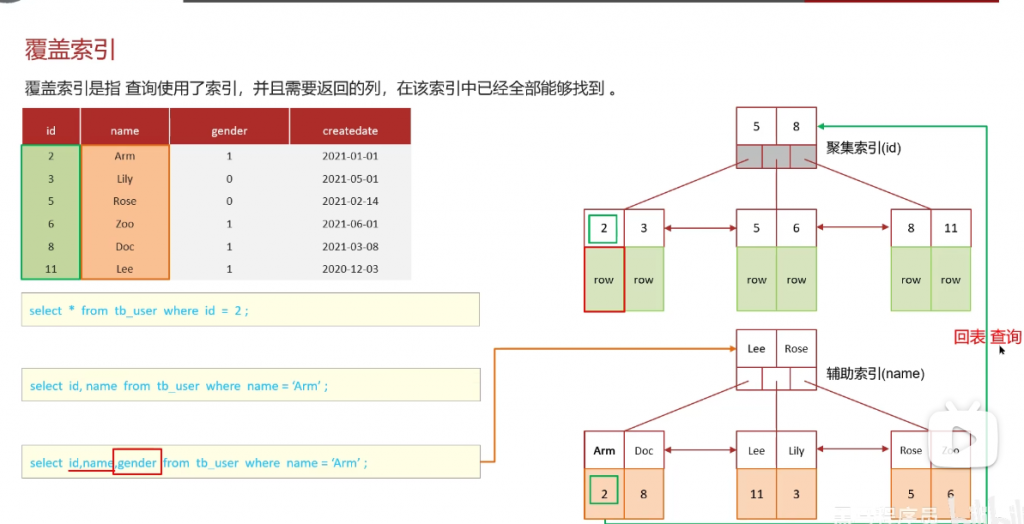The height and width of the screenshot is (524, 1024).
Task: Click the green-boxed 2 under Arm
Action: point(603,493)
